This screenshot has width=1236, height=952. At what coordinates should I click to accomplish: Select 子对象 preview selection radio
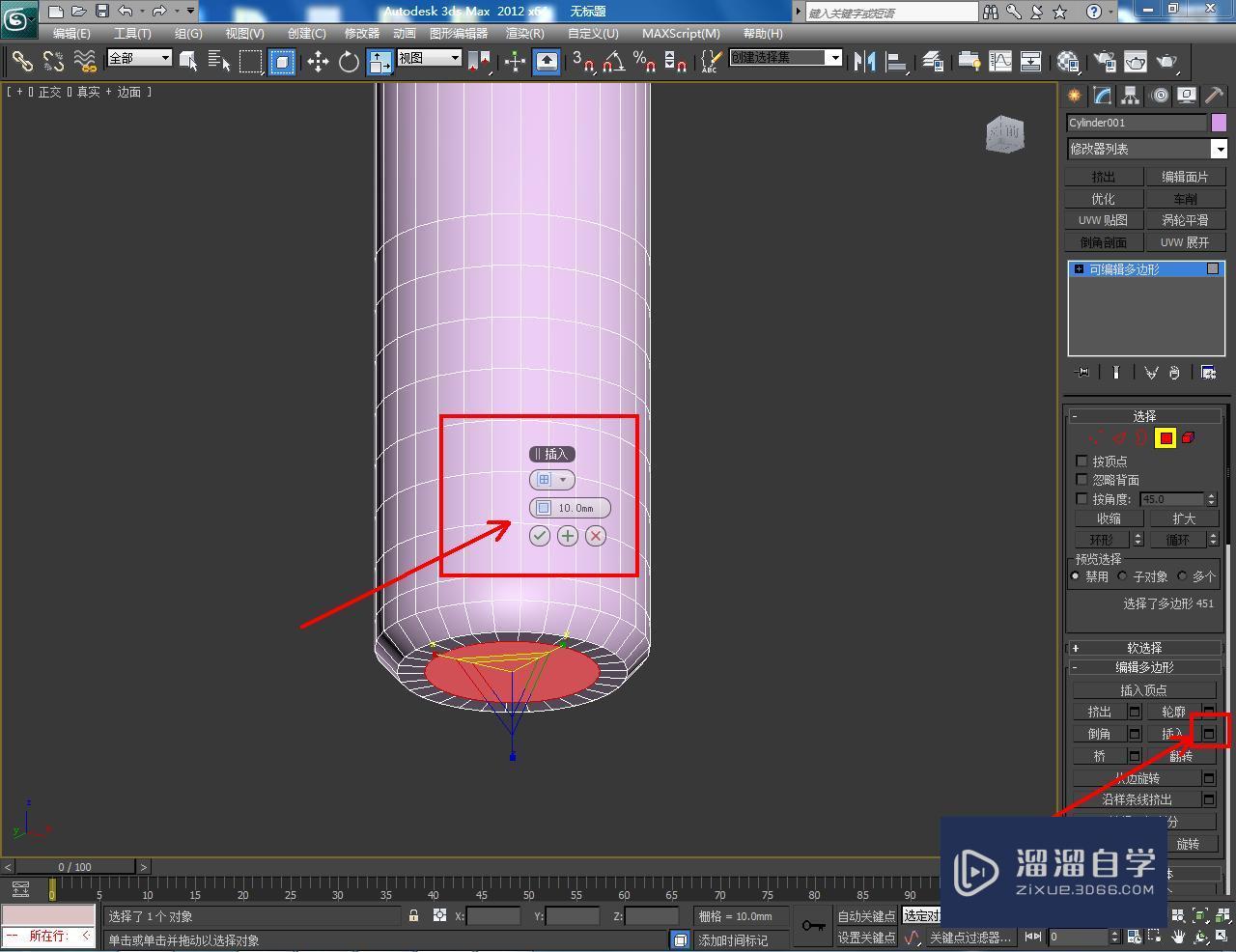1123,576
